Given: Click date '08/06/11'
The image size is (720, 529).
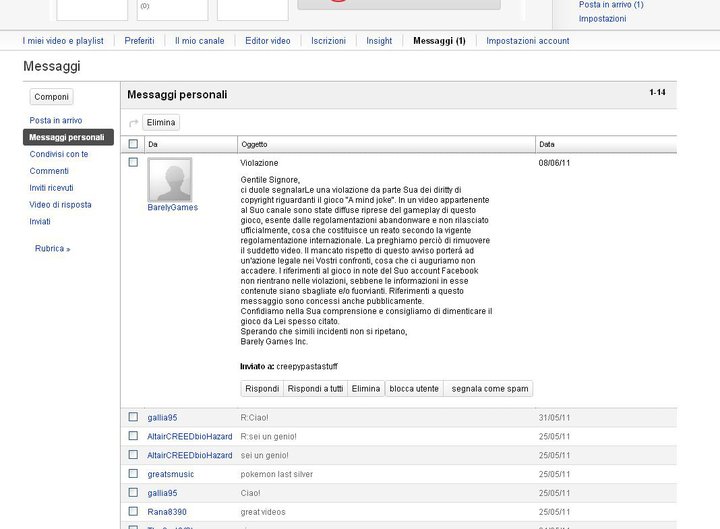Looking at the screenshot, I should click(x=554, y=163).
